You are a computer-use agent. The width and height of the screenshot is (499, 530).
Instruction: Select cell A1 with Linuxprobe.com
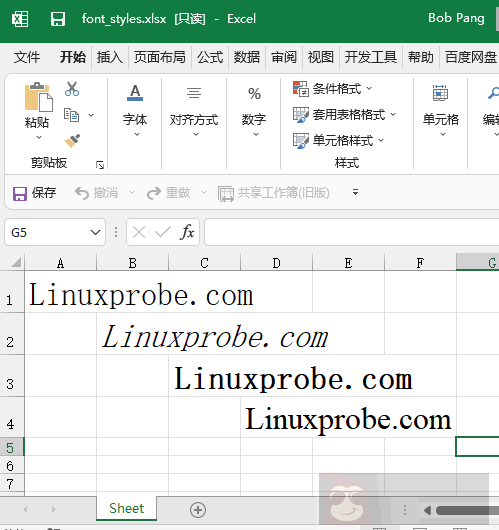[x=61, y=292]
